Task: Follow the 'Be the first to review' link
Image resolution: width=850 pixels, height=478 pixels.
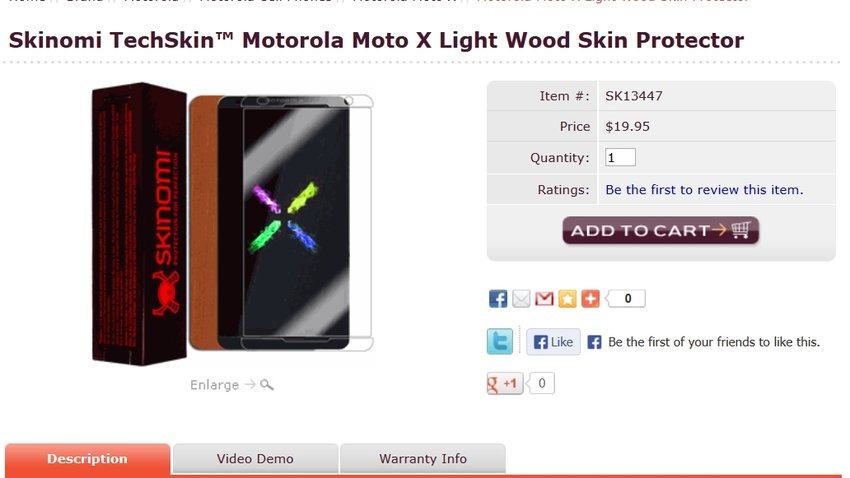Action: click(x=704, y=190)
